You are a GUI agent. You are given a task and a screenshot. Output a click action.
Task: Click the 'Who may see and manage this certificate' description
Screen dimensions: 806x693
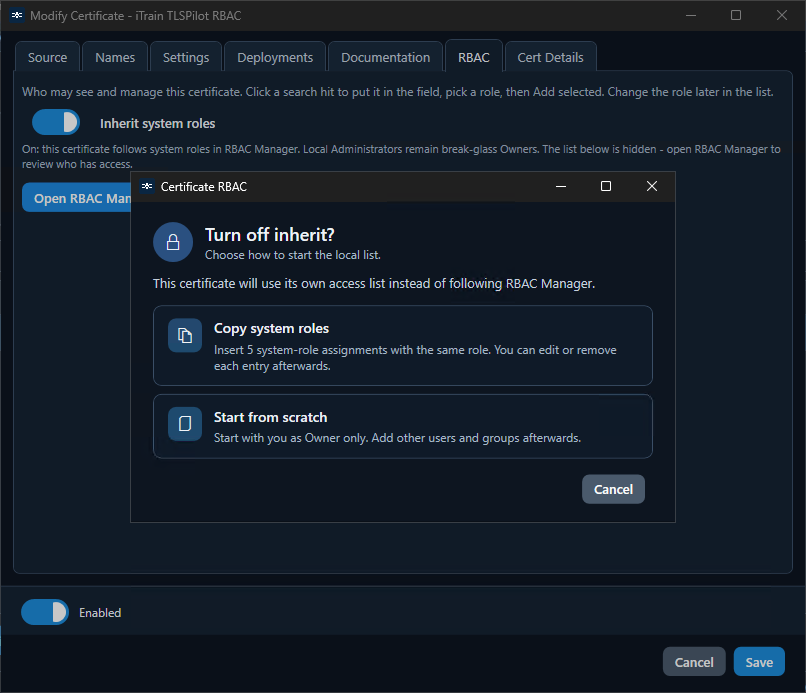click(398, 92)
